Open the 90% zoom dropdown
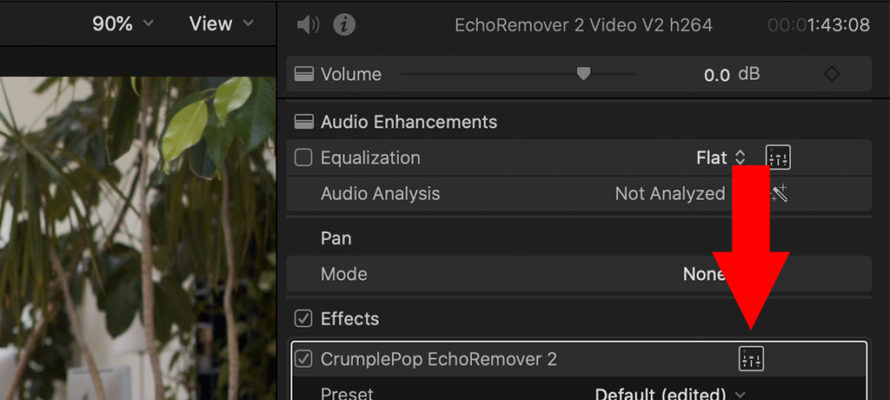890x400 pixels. tap(123, 24)
